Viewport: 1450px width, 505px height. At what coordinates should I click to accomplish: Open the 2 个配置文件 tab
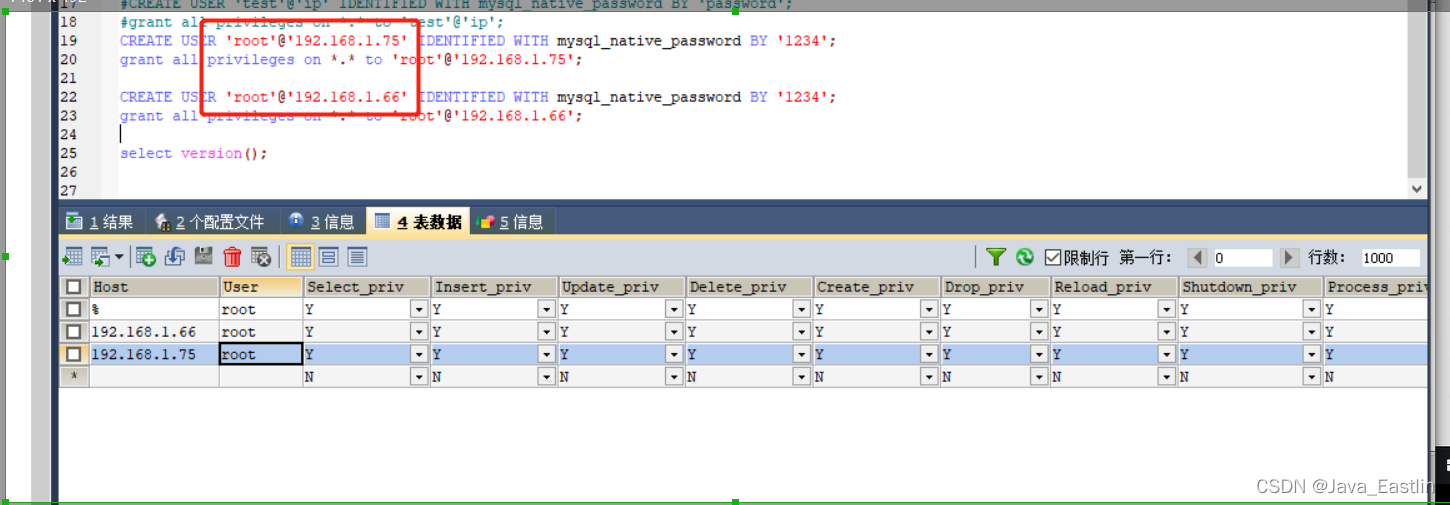[x=210, y=222]
